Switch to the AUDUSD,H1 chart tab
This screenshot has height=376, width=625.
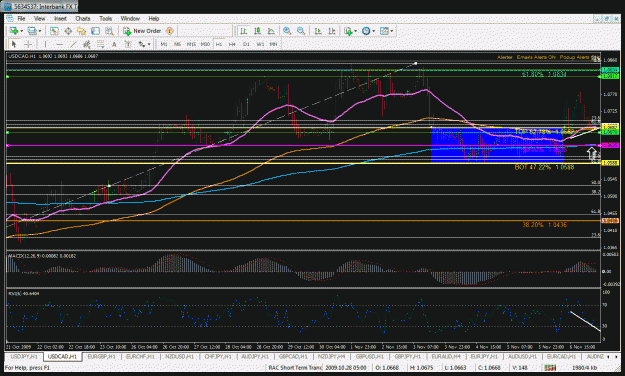[x=522, y=356]
